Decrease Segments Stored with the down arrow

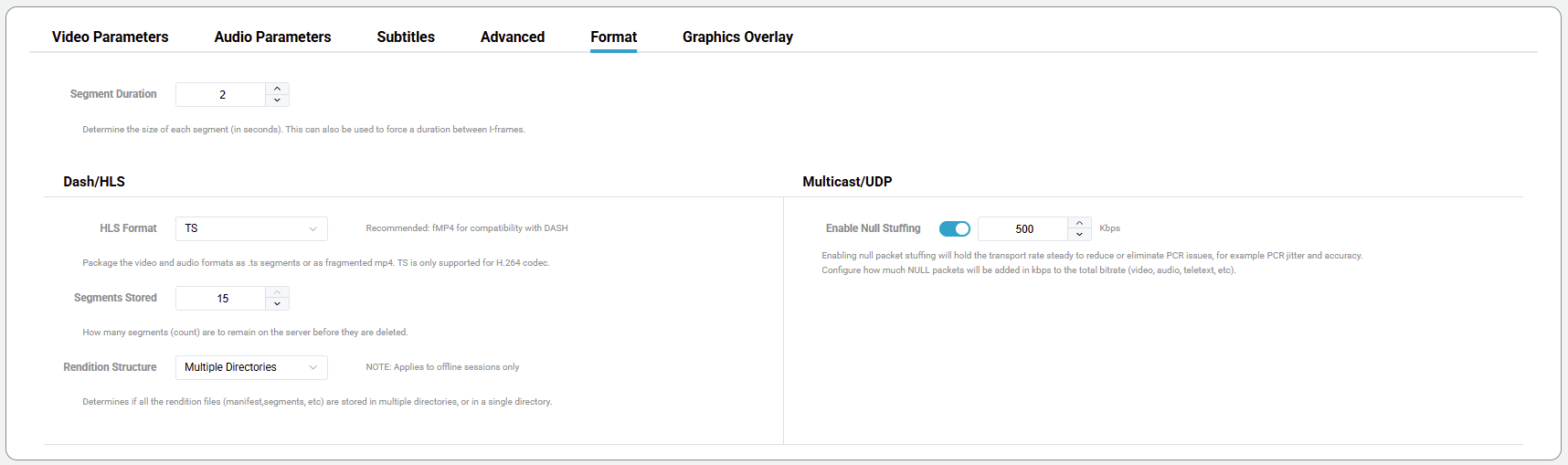pyautogui.click(x=278, y=304)
